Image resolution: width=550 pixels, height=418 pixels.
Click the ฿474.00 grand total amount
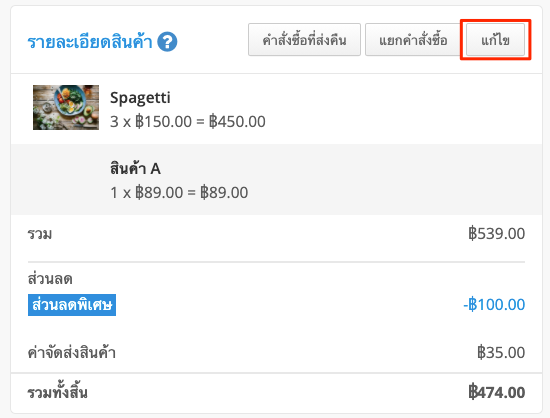[x=496, y=392]
